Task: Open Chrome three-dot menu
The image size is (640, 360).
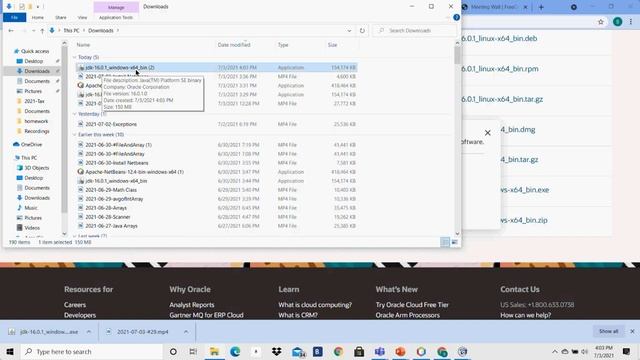Action: [631, 22]
